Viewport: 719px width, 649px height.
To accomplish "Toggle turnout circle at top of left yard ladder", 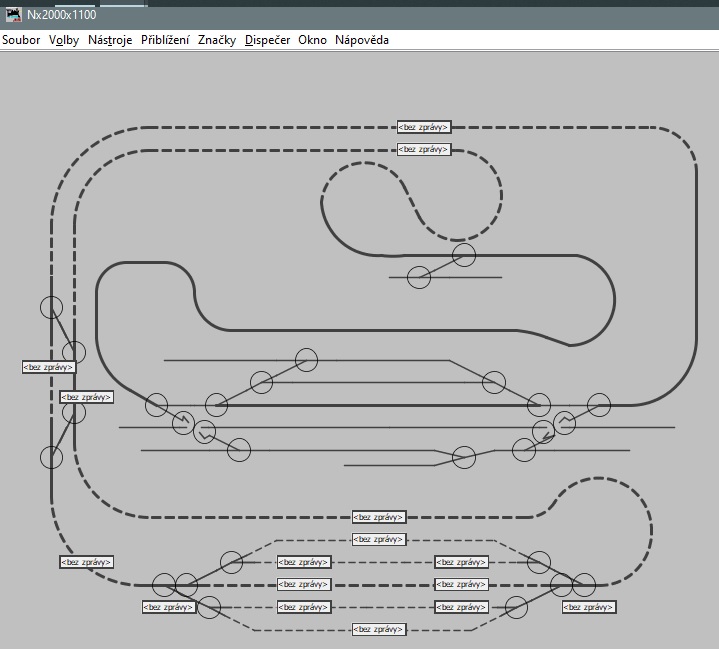I will 306,359.
